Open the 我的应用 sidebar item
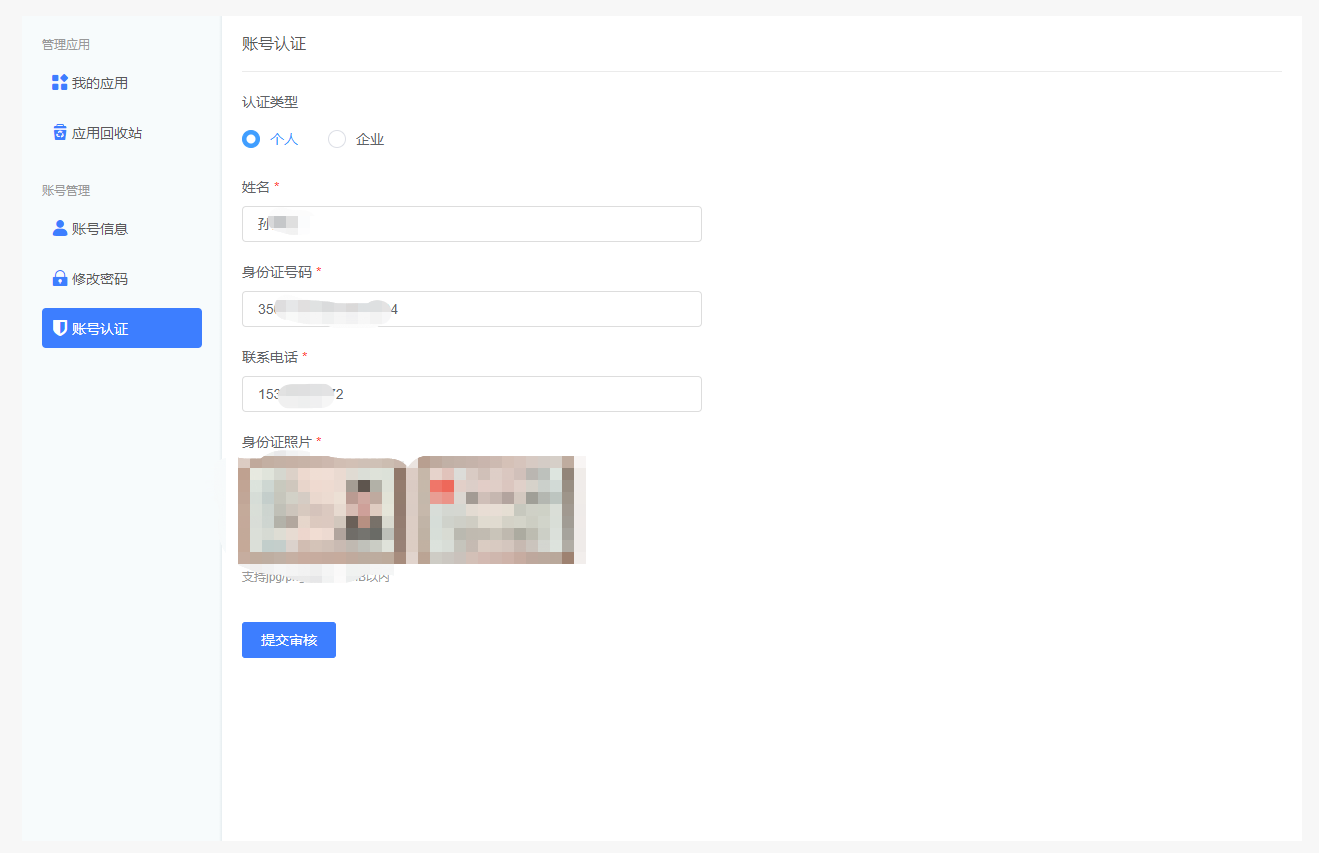This screenshot has width=1319, height=853. point(100,82)
